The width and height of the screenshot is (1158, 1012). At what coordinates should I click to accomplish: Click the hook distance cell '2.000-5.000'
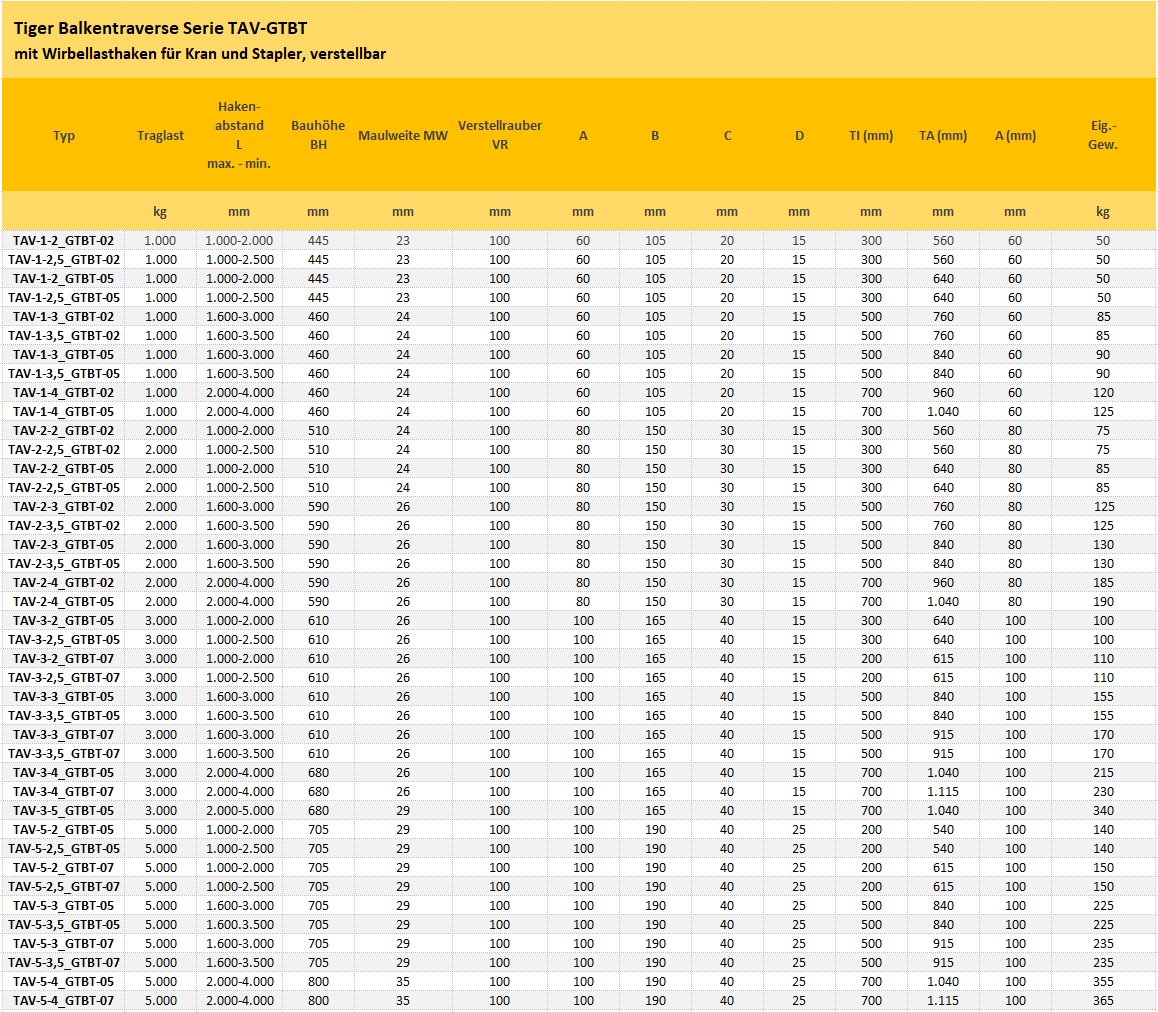[x=239, y=811]
